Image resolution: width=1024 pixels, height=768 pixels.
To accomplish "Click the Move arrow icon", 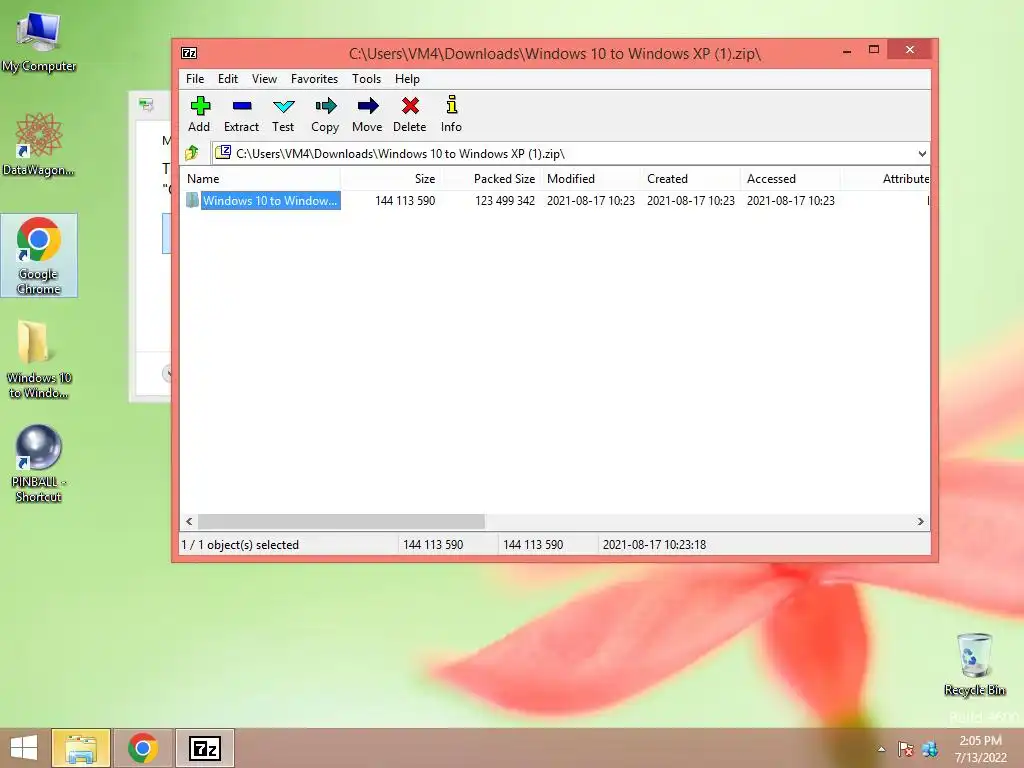I will [367, 115].
